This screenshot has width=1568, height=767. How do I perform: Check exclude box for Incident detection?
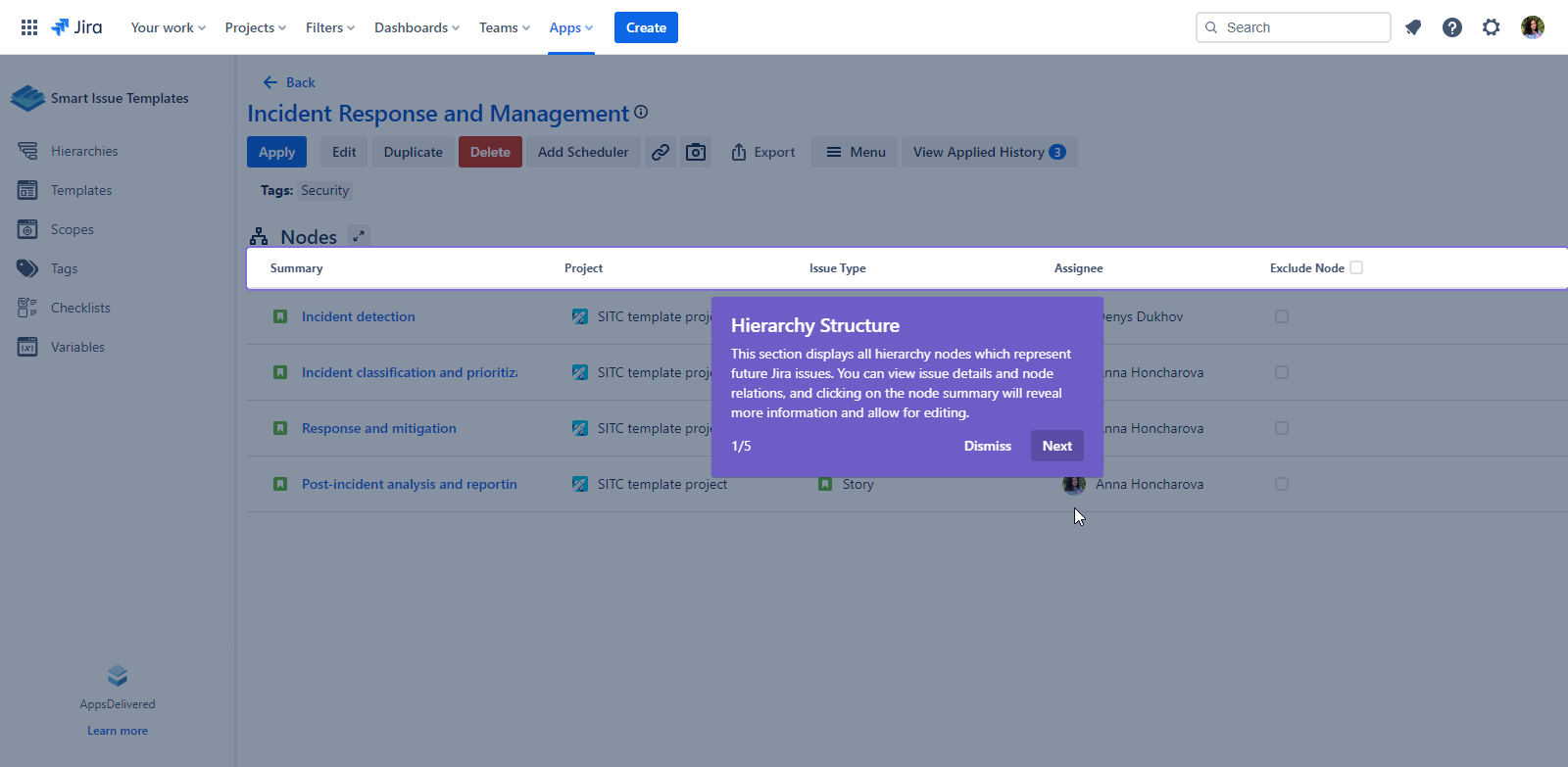(x=1282, y=316)
